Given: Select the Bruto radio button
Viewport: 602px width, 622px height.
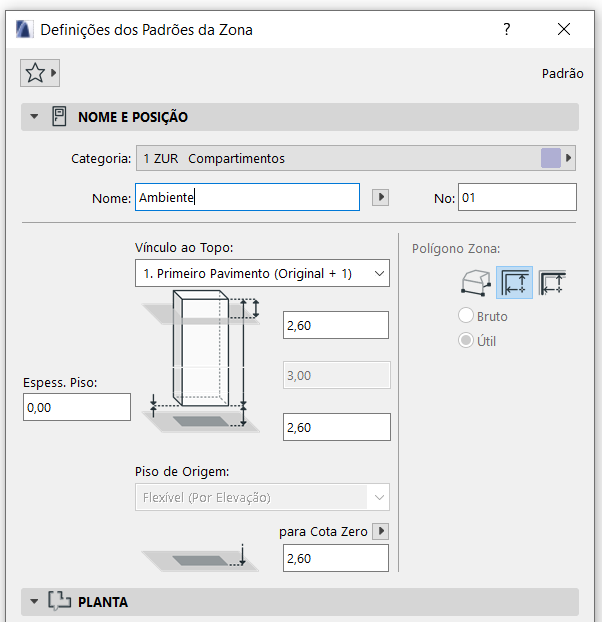Looking at the screenshot, I should point(465,316).
